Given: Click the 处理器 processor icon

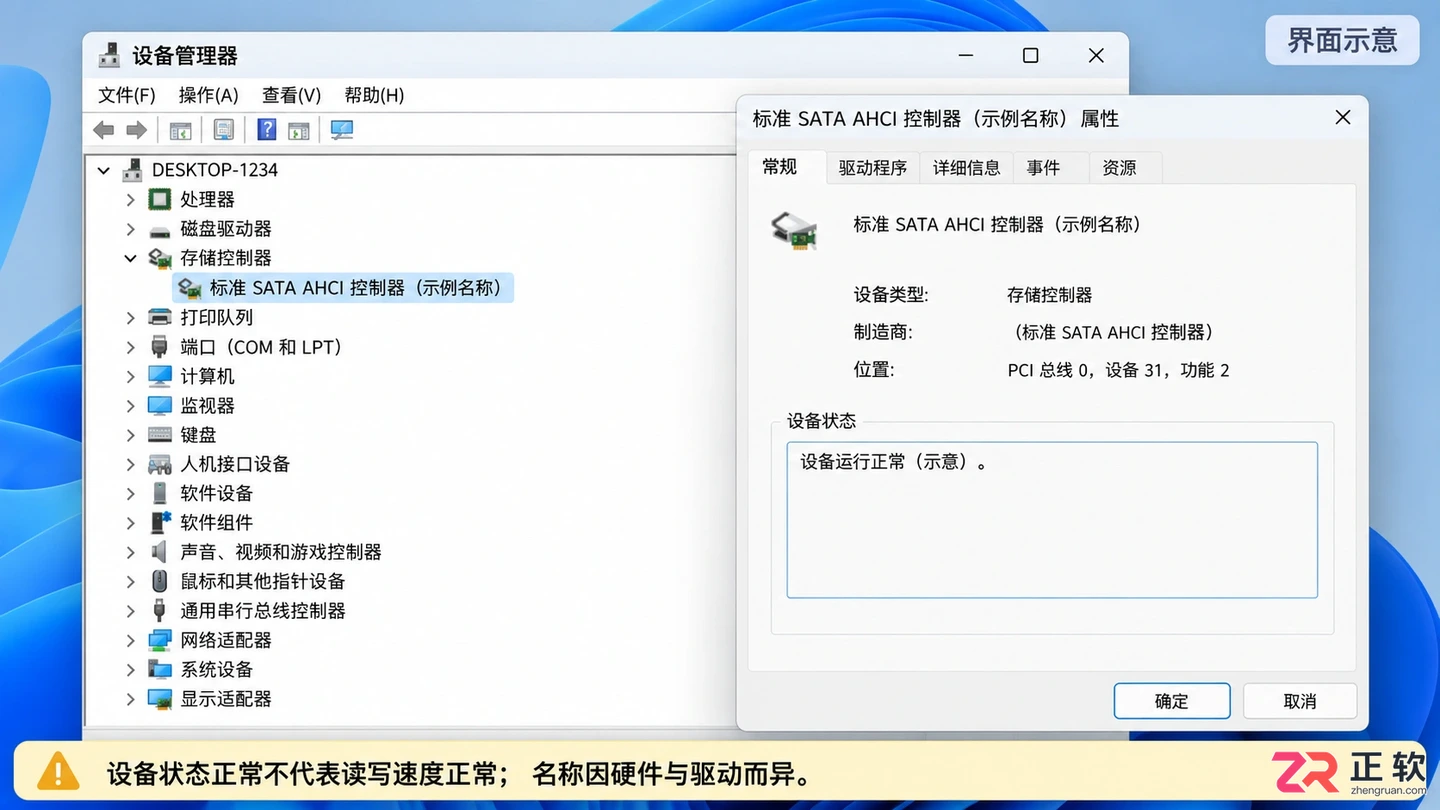Looking at the screenshot, I should (x=160, y=199).
